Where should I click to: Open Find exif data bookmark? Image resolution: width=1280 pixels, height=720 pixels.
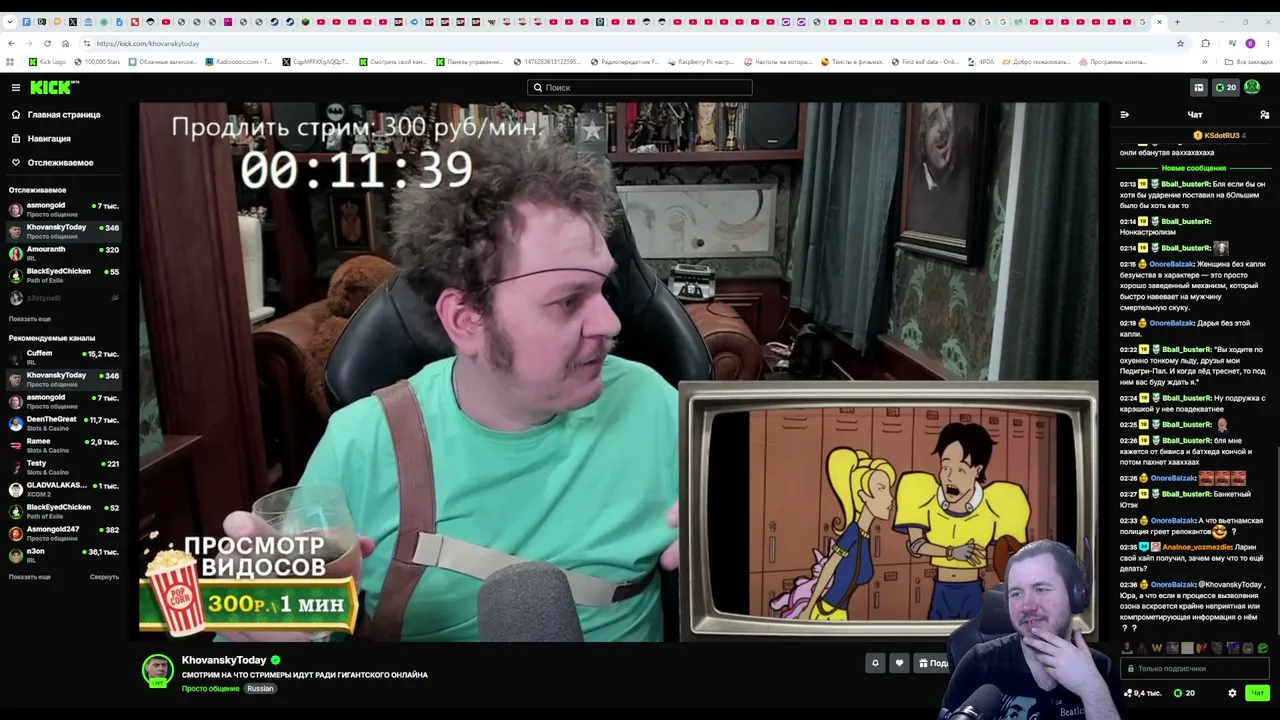click(x=924, y=62)
